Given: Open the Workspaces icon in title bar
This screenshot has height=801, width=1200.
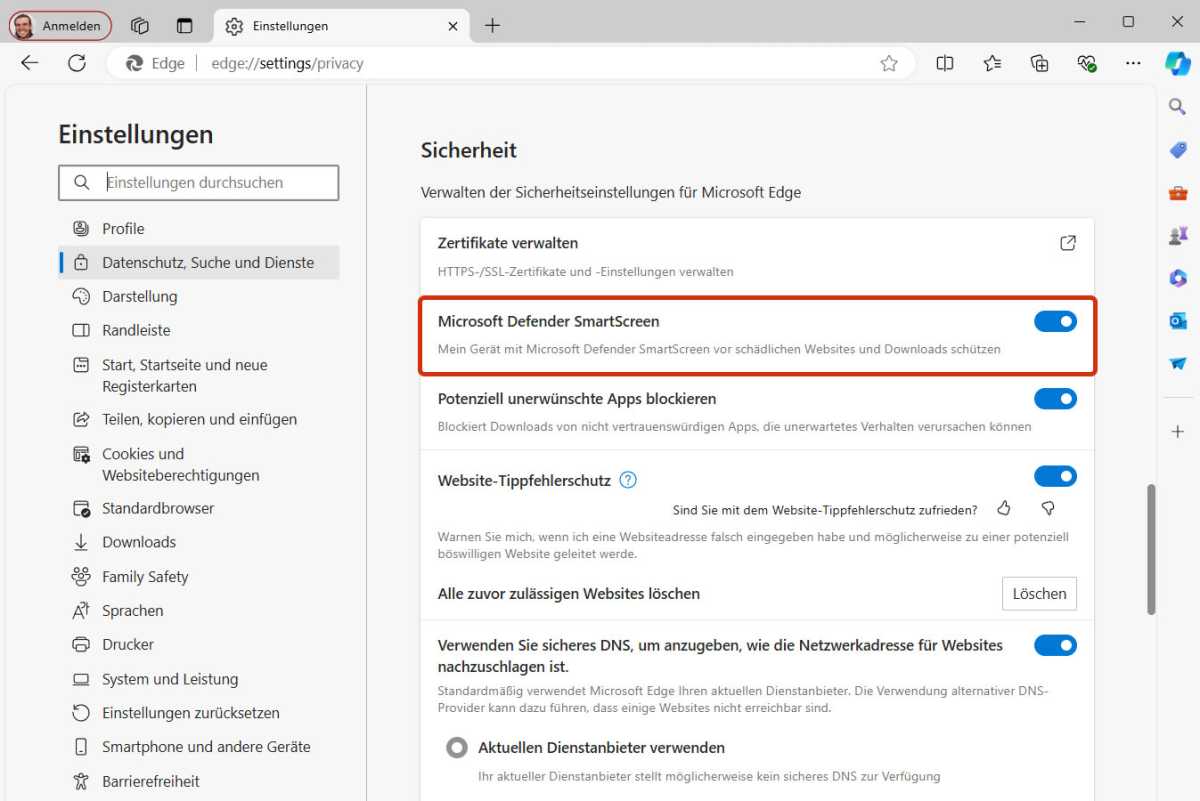Looking at the screenshot, I should [140, 26].
